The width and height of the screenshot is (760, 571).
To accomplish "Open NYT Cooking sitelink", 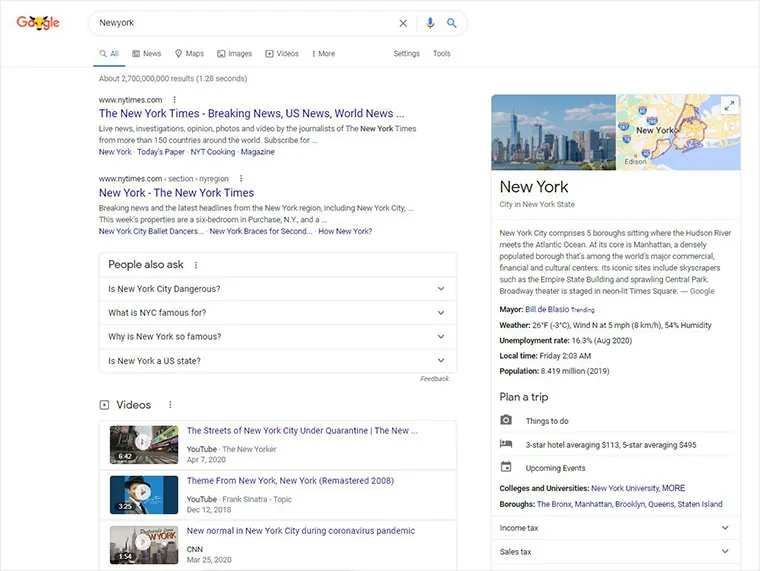I will 213,152.
